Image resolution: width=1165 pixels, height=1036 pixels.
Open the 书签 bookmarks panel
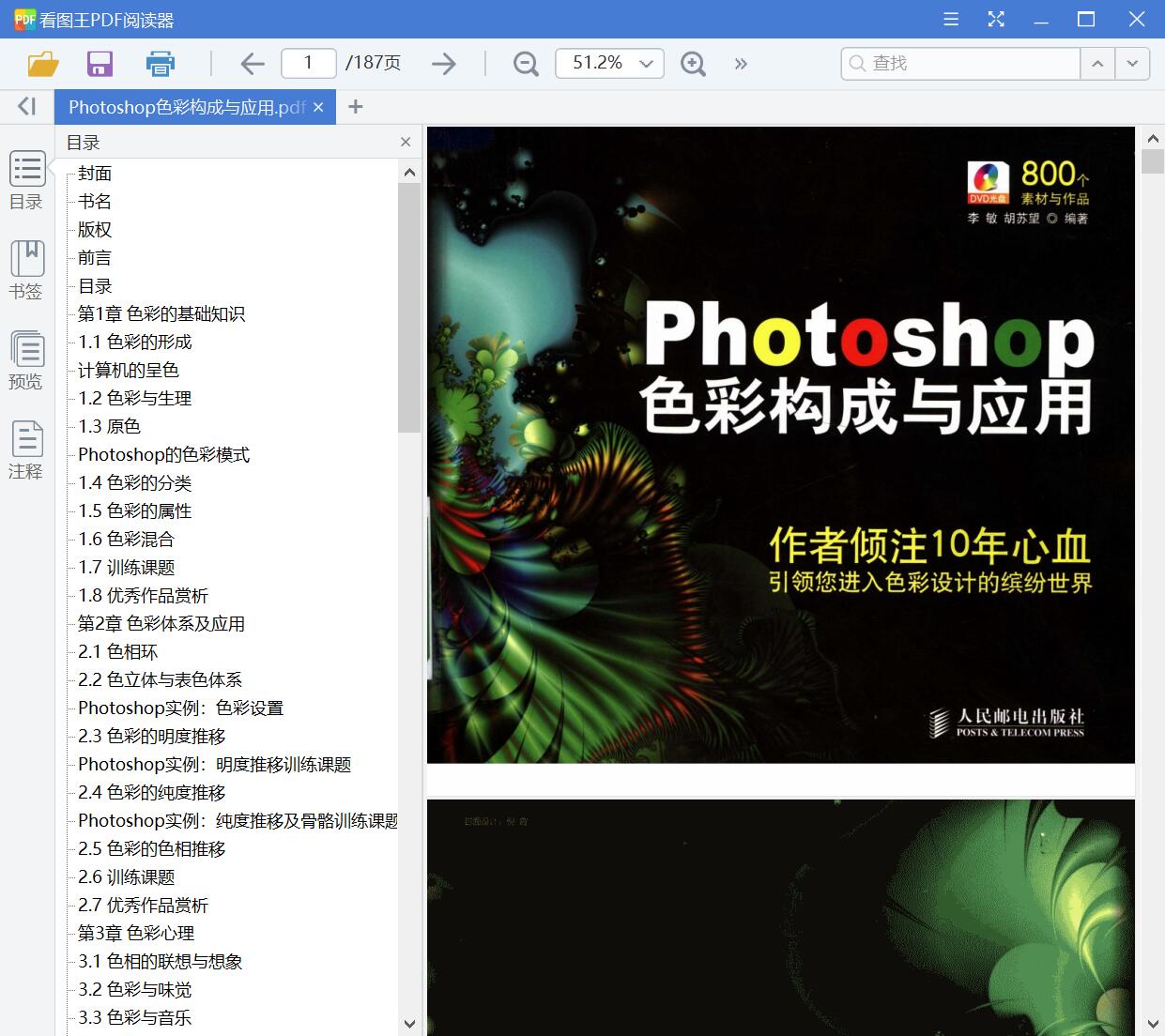[x=27, y=270]
